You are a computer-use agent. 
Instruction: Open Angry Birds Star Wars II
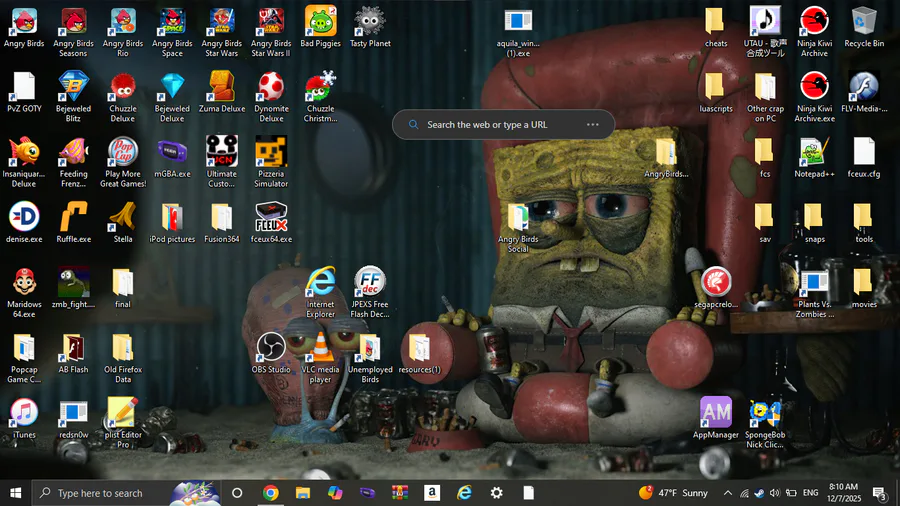click(x=271, y=32)
